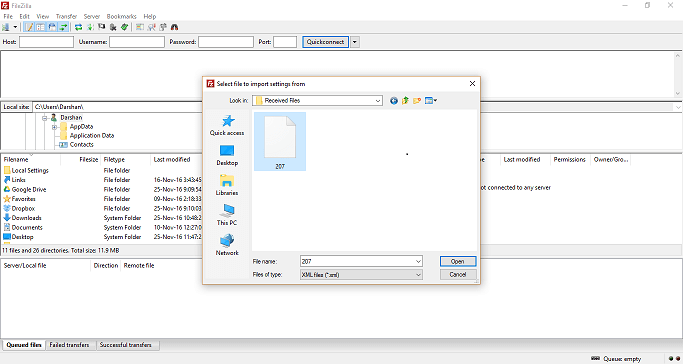
Task: Click the Quickconnect button
Action: pos(325,42)
